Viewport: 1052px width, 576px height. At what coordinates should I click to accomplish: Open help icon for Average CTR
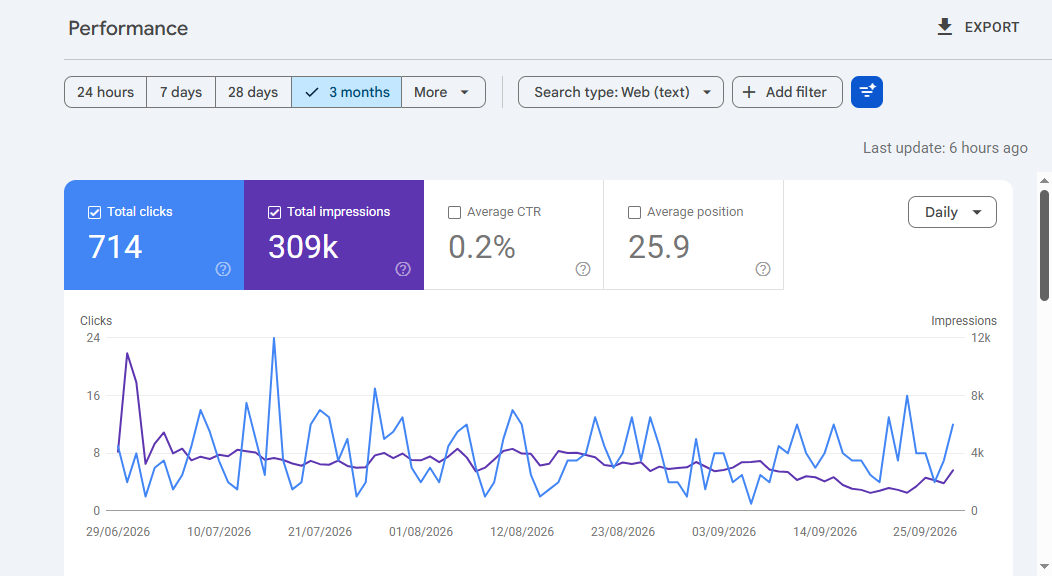(583, 269)
